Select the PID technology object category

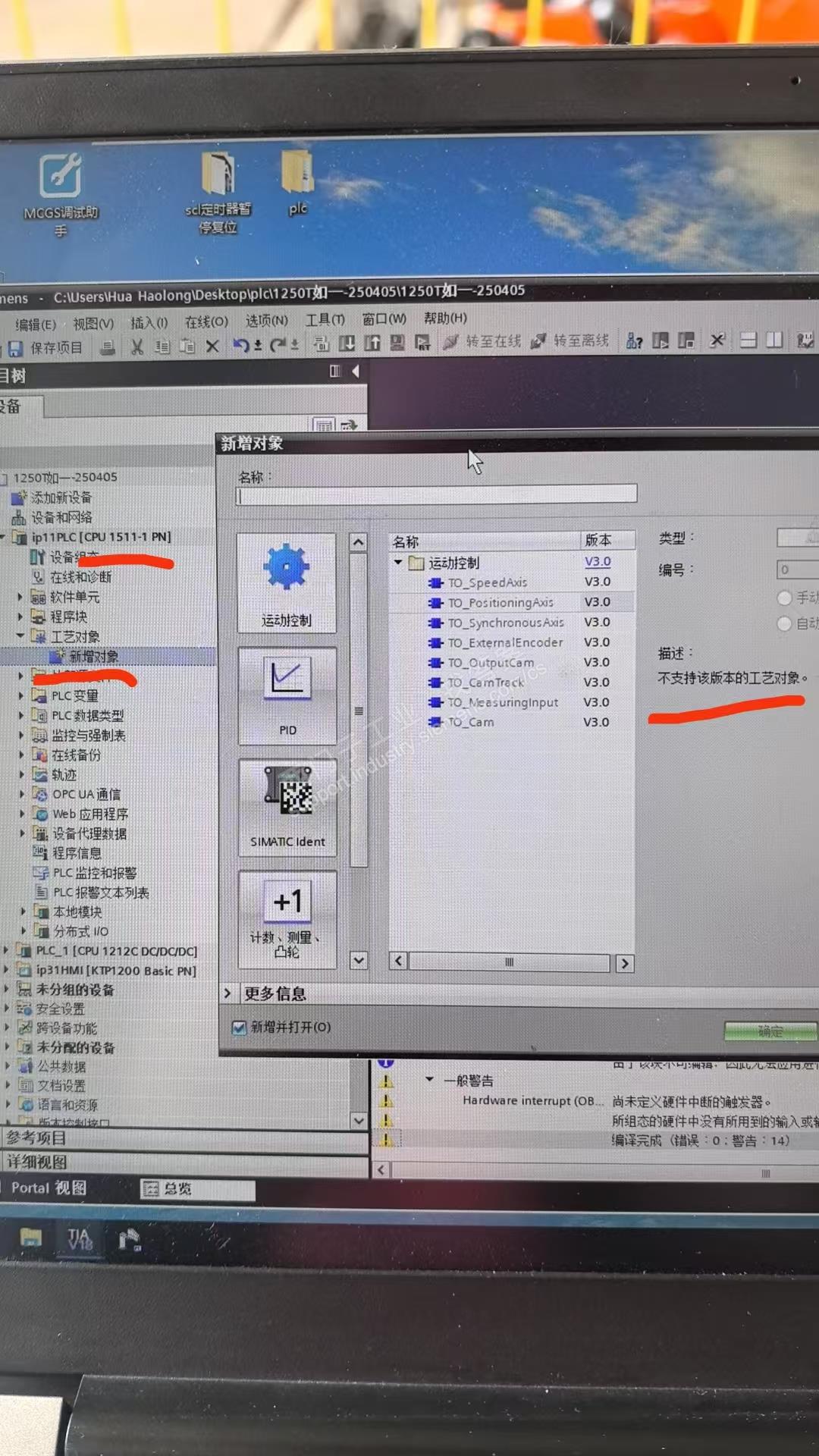pyautogui.click(x=287, y=696)
